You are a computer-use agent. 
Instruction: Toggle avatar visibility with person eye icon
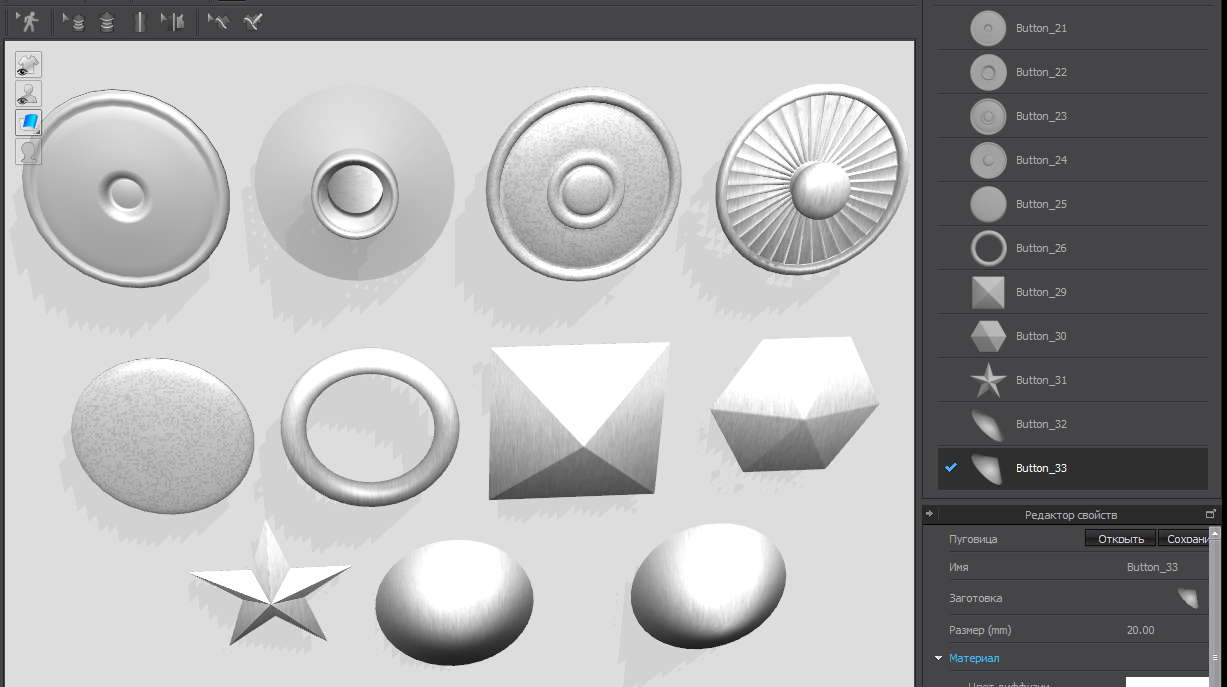[28, 94]
